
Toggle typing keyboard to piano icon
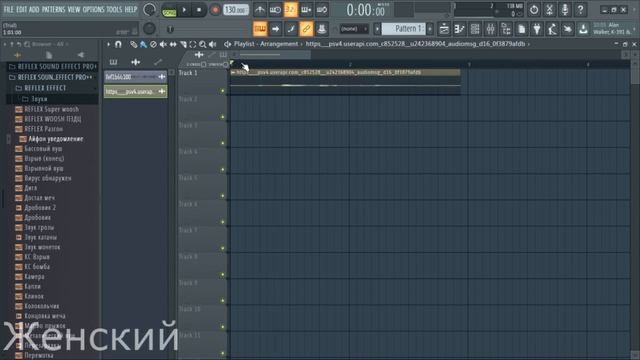pos(260,29)
